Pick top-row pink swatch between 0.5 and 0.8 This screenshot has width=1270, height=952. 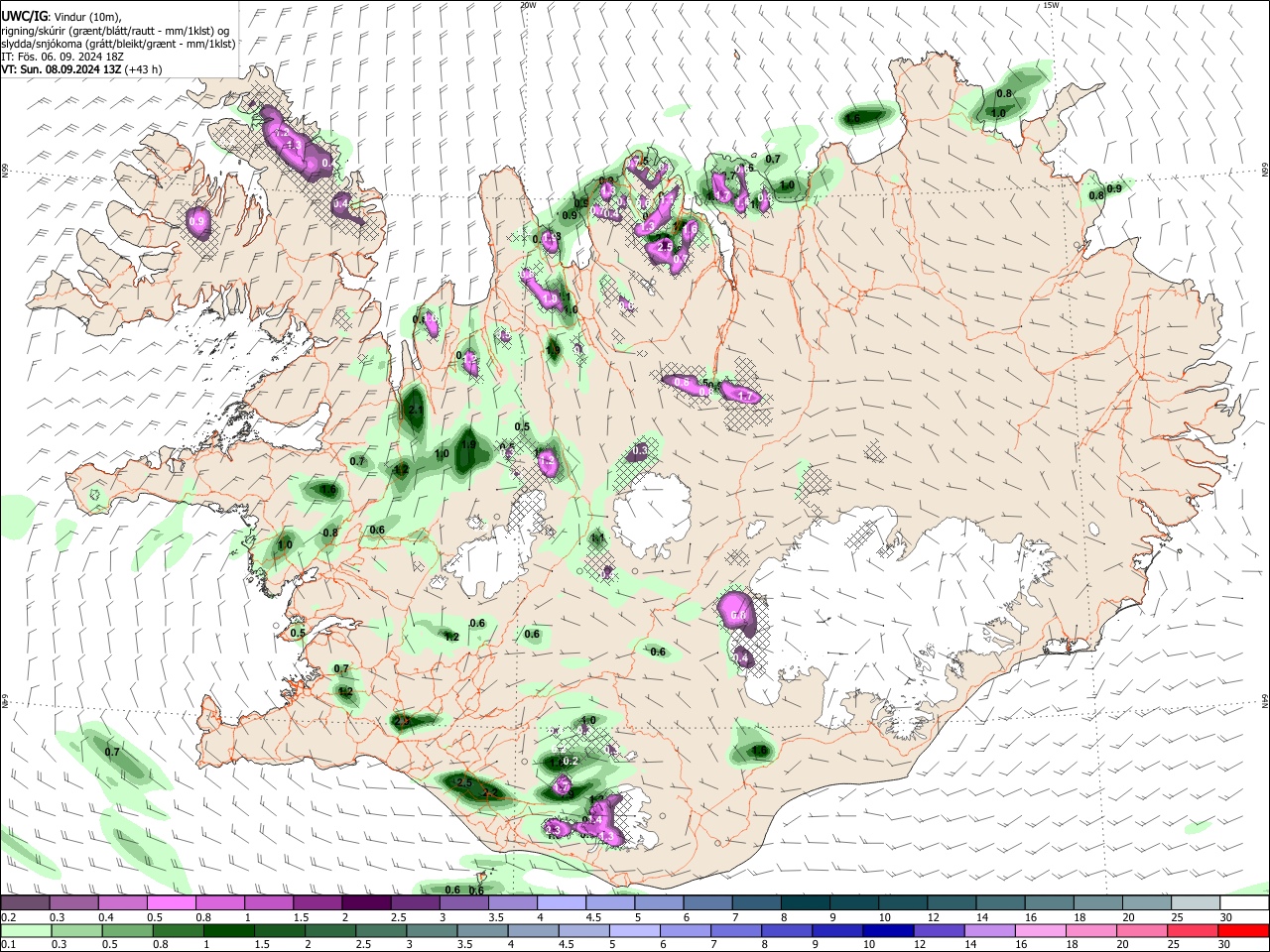point(171,903)
